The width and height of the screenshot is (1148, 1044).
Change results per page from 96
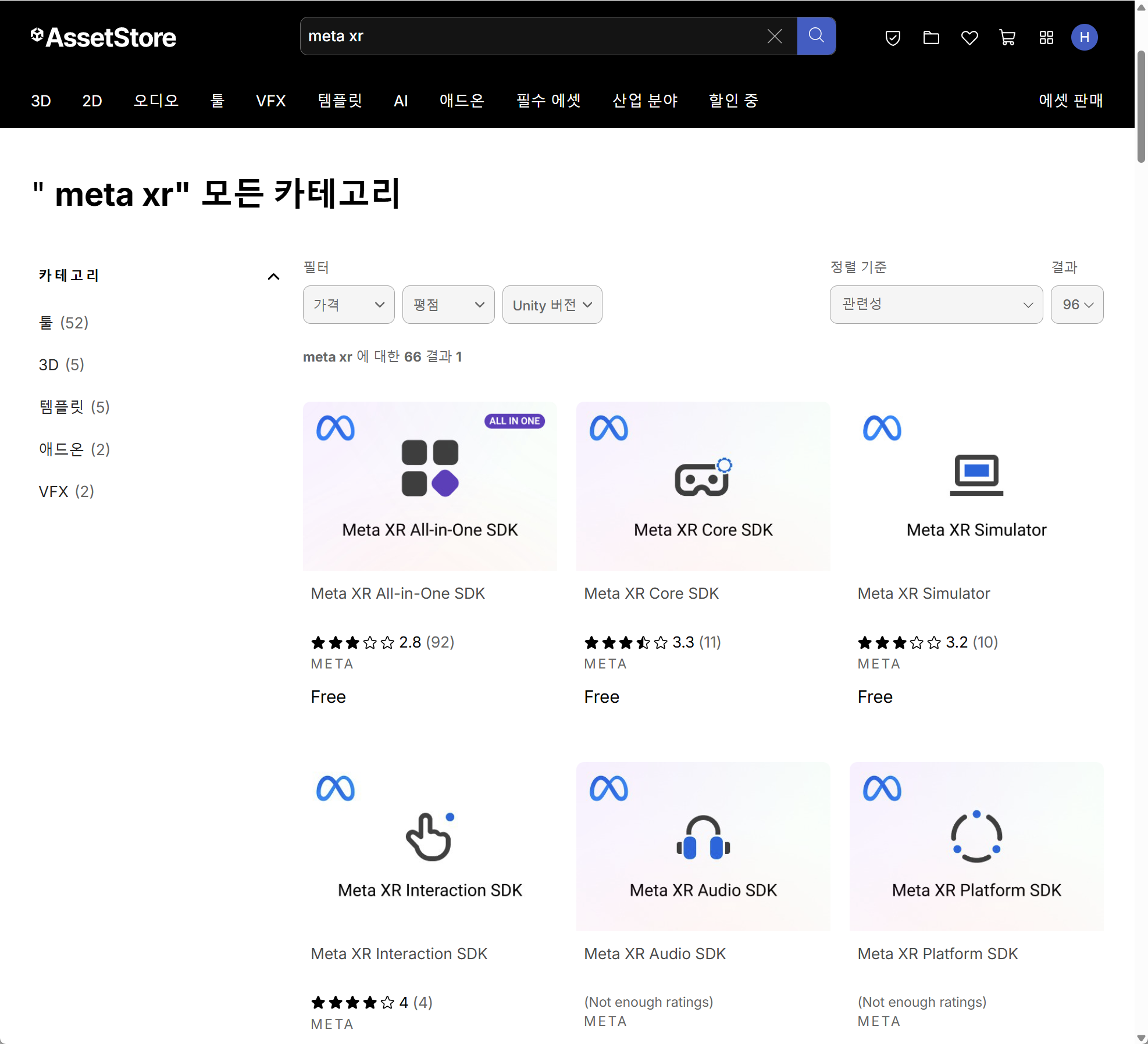point(1076,305)
